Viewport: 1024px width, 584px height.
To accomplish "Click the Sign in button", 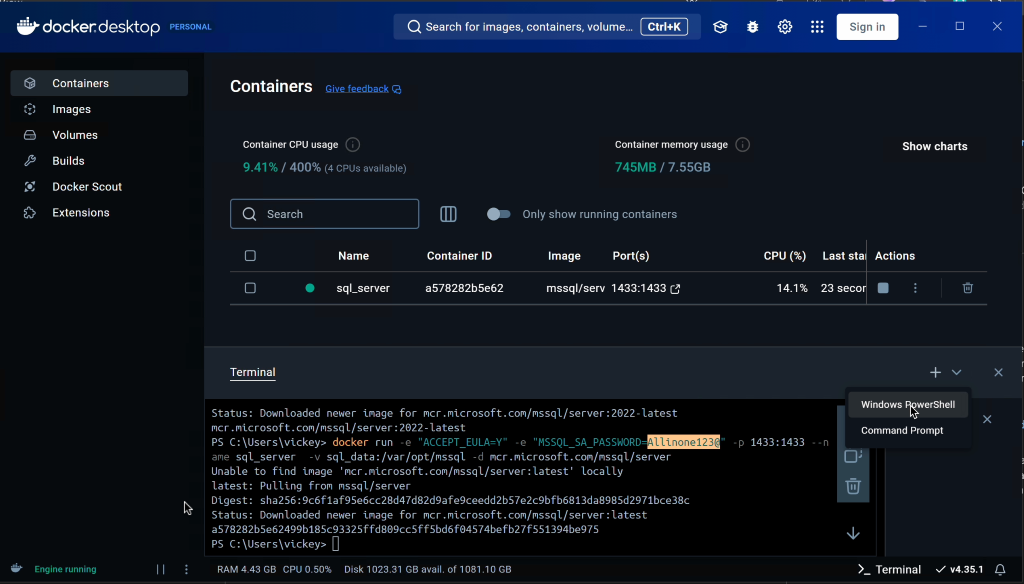I will pos(867,27).
